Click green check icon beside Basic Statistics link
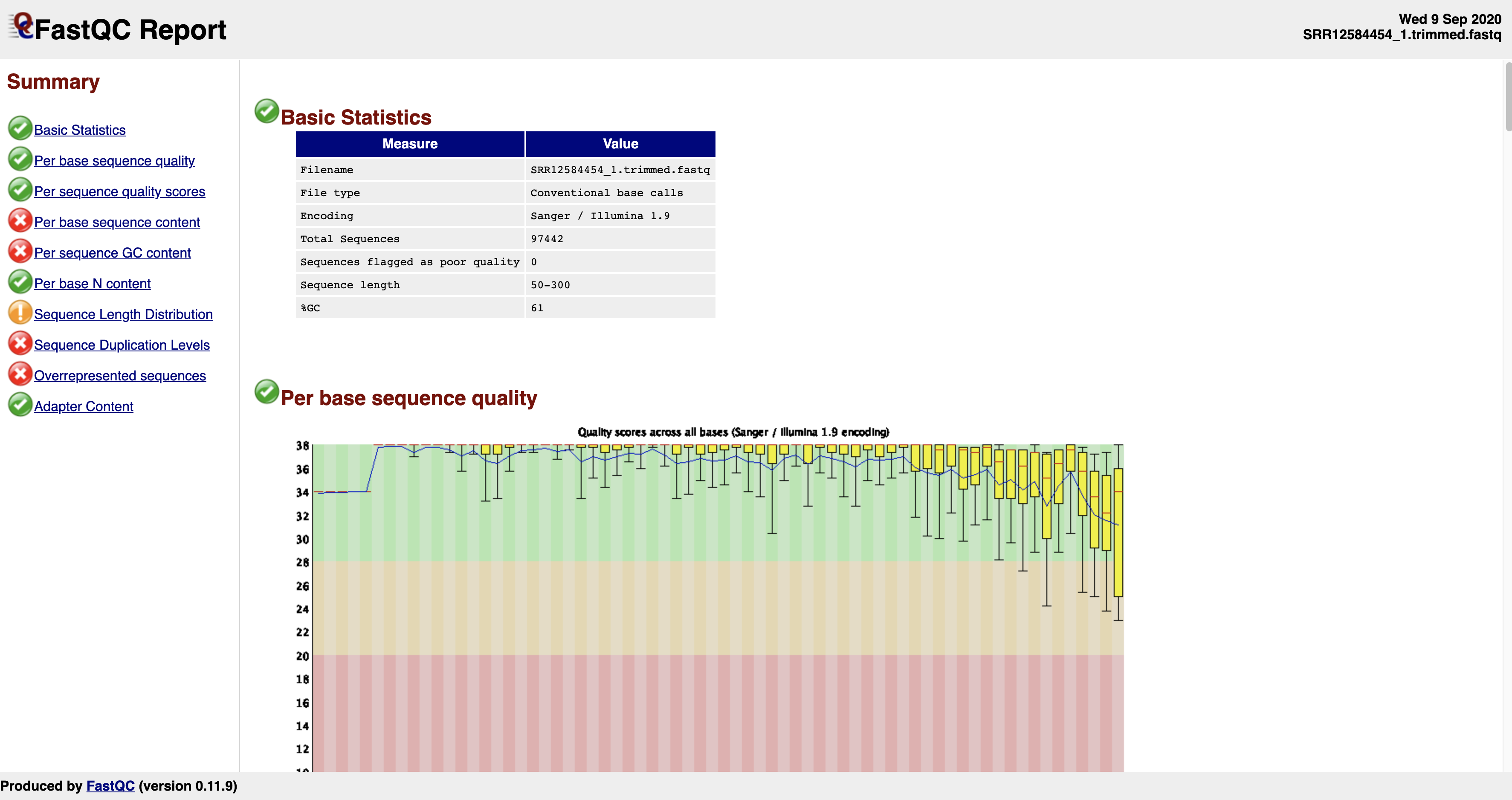The width and height of the screenshot is (1512, 800). [x=20, y=128]
